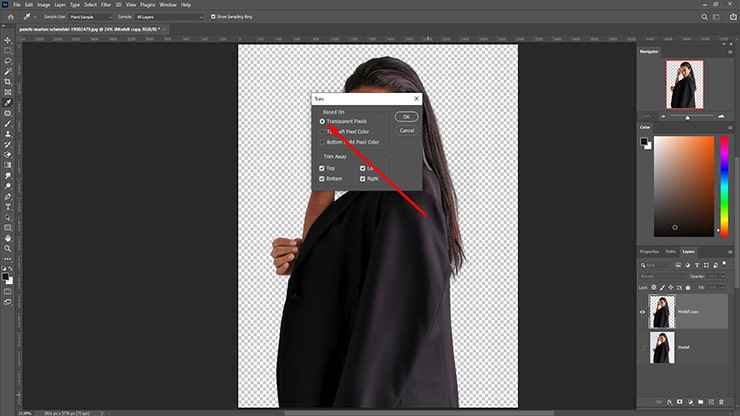
Task: Uncheck the Top trim checkbox
Action: 322,168
